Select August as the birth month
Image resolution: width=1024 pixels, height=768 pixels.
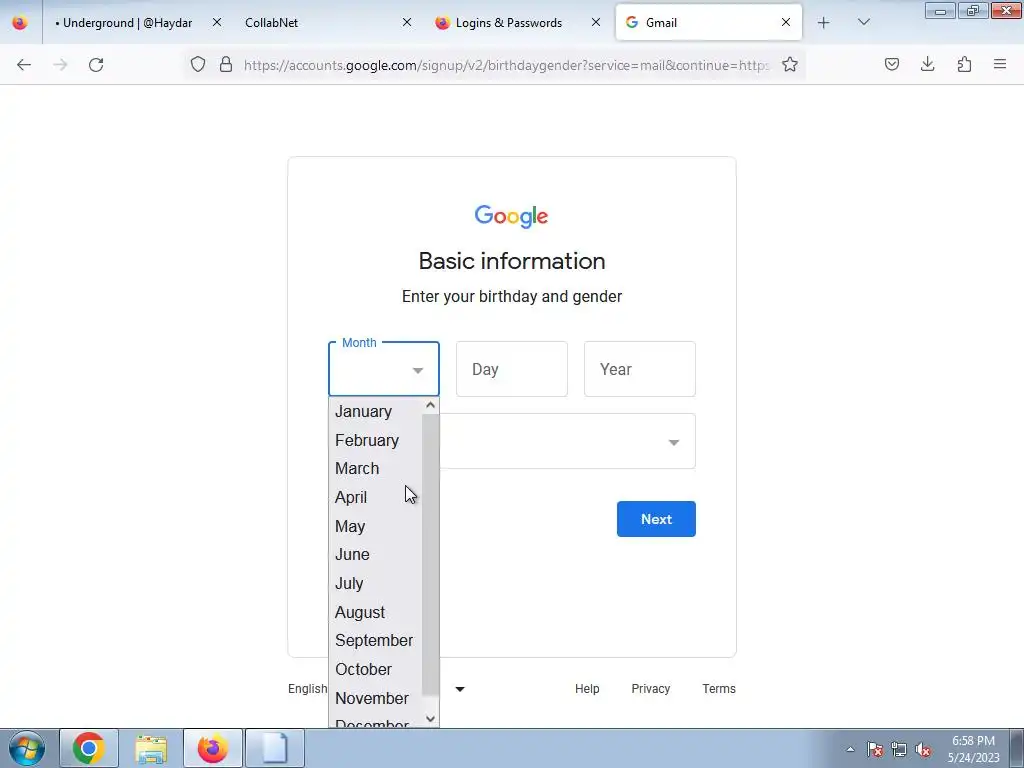click(376, 612)
